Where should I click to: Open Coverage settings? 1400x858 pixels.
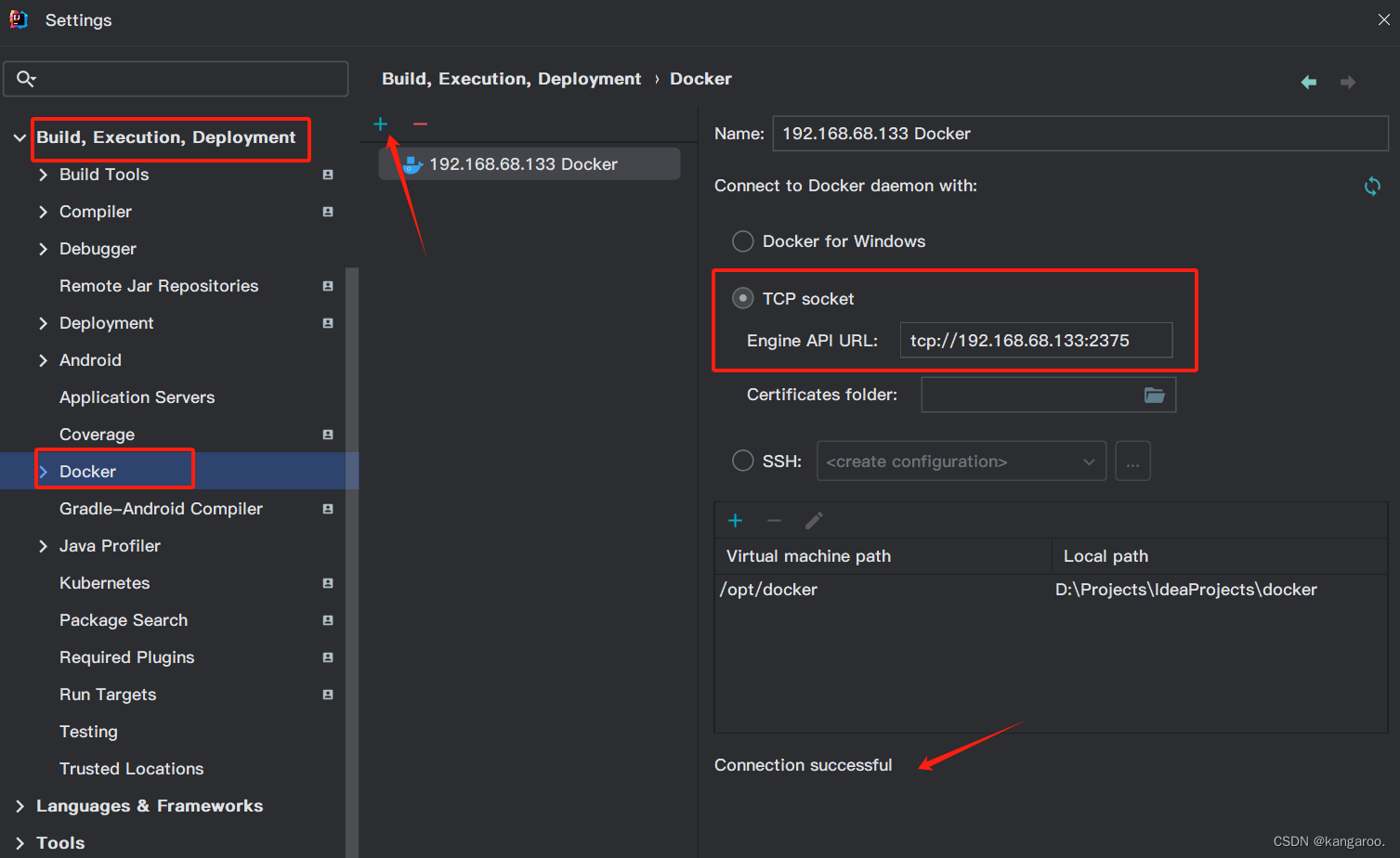(97, 435)
